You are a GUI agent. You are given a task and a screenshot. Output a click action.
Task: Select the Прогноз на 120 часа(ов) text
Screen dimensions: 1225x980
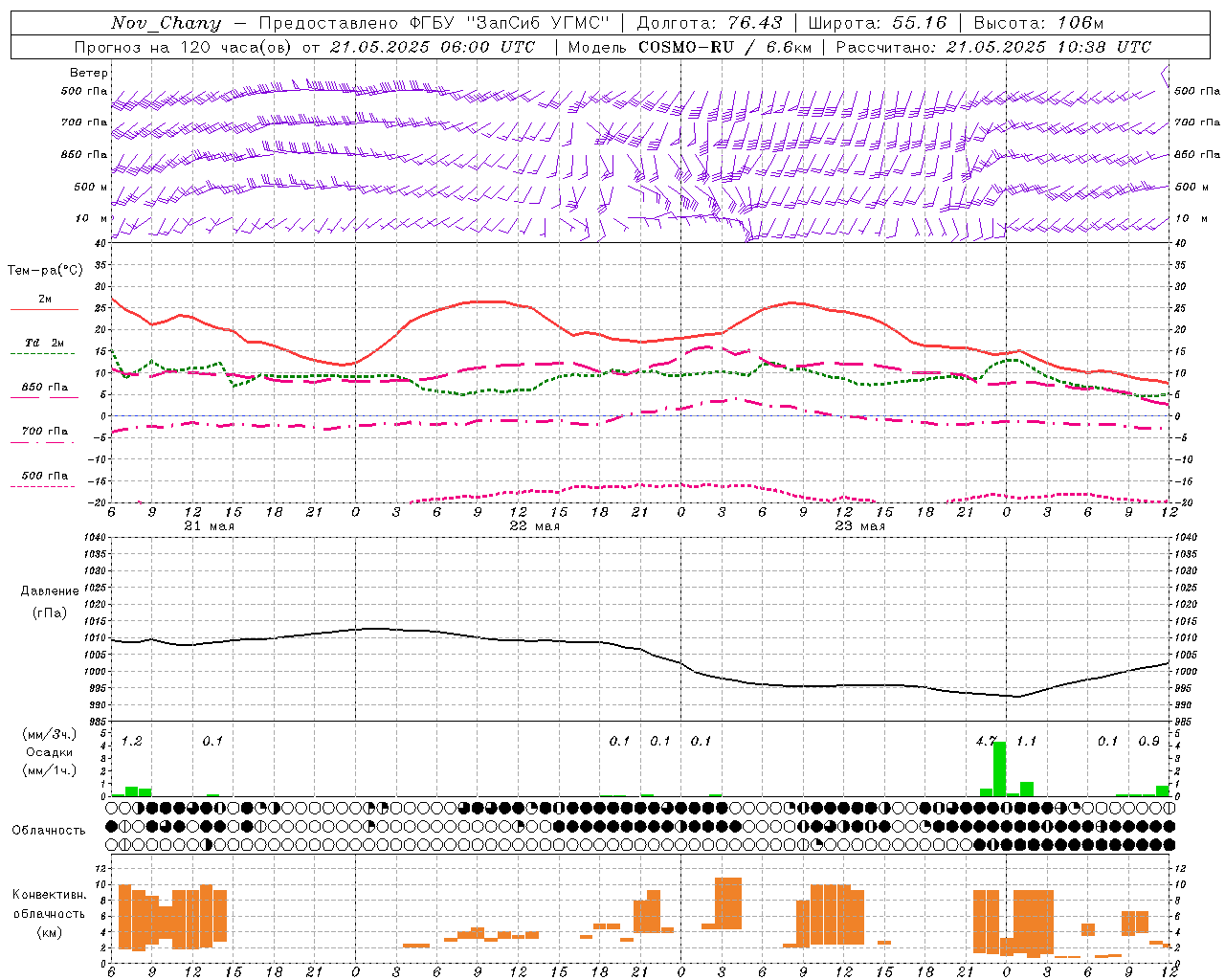[x=183, y=47]
